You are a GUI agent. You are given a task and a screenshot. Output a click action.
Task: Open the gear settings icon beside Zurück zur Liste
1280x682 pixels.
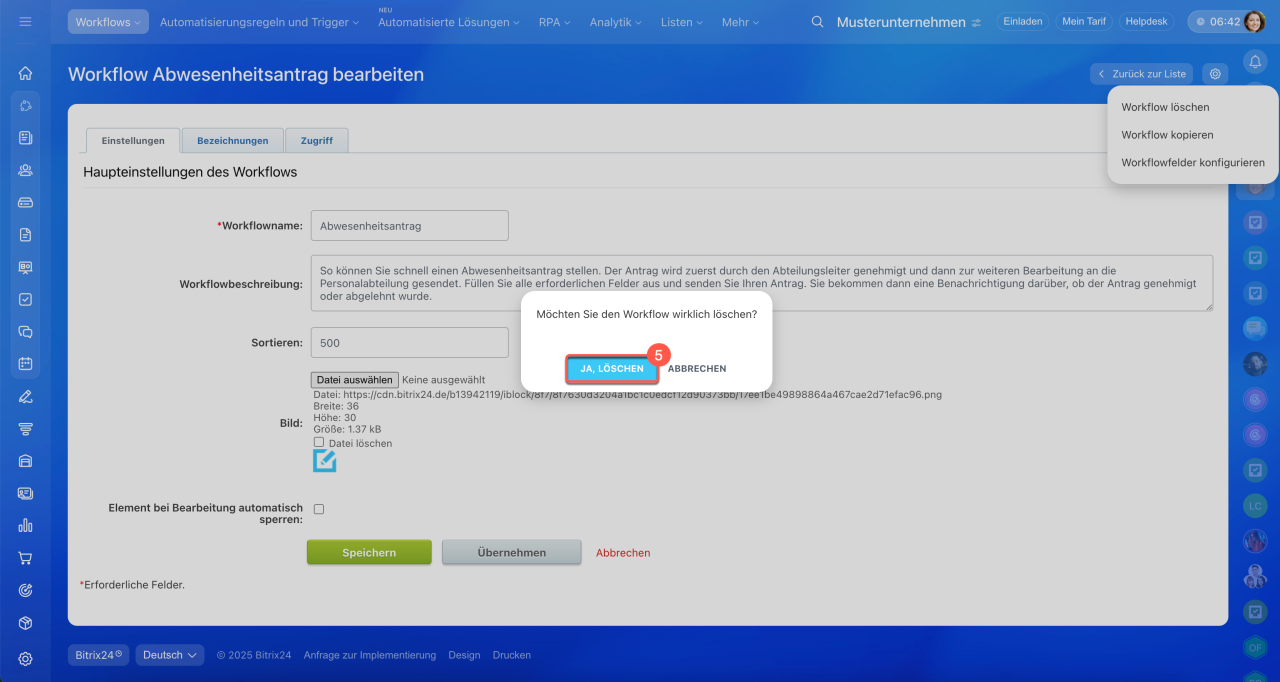pyautogui.click(x=1215, y=74)
